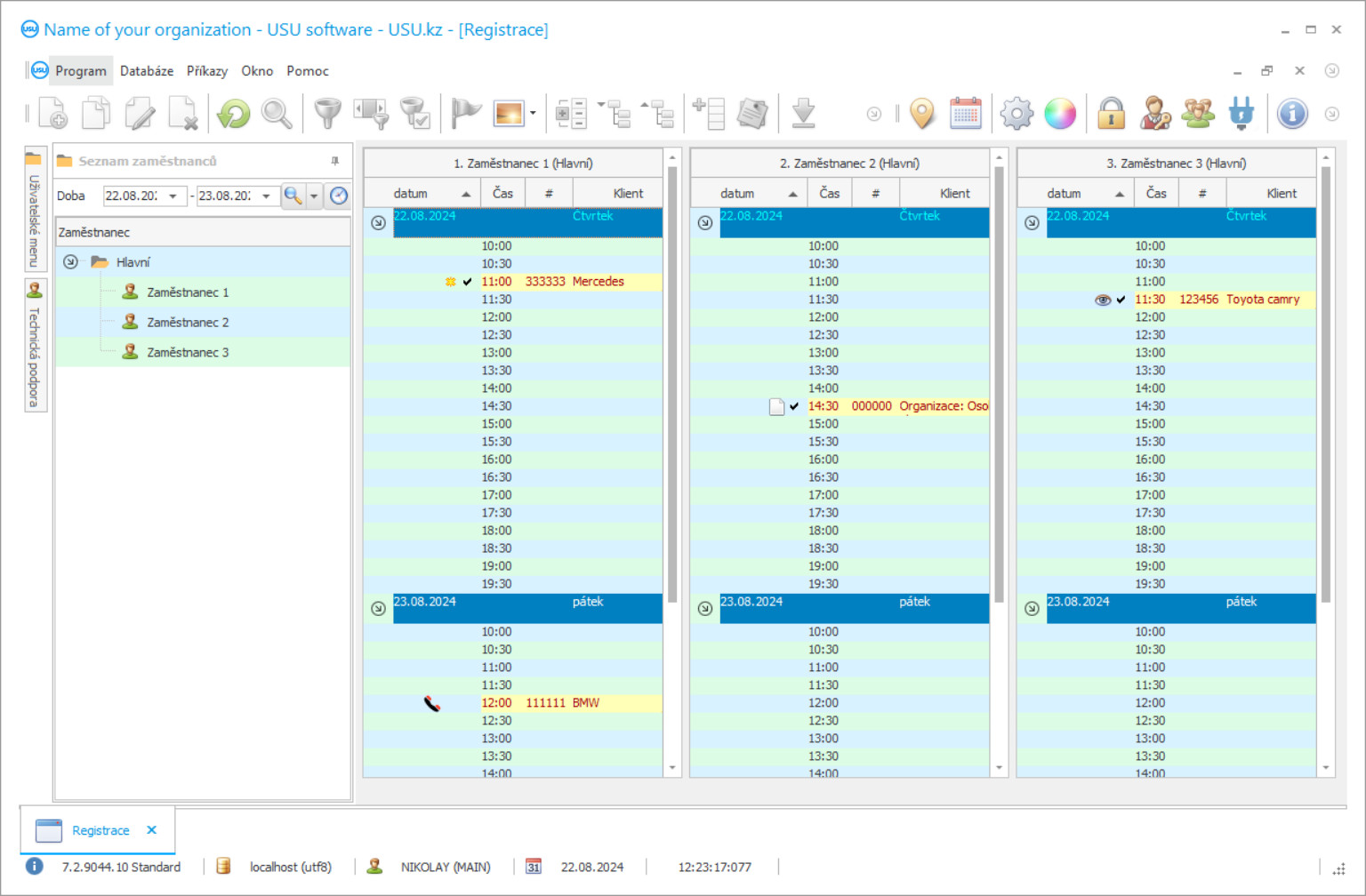This screenshot has width=1366, height=896.
Task: Open the color wheel icon
Action: pyautogui.click(x=1060, y=113)
